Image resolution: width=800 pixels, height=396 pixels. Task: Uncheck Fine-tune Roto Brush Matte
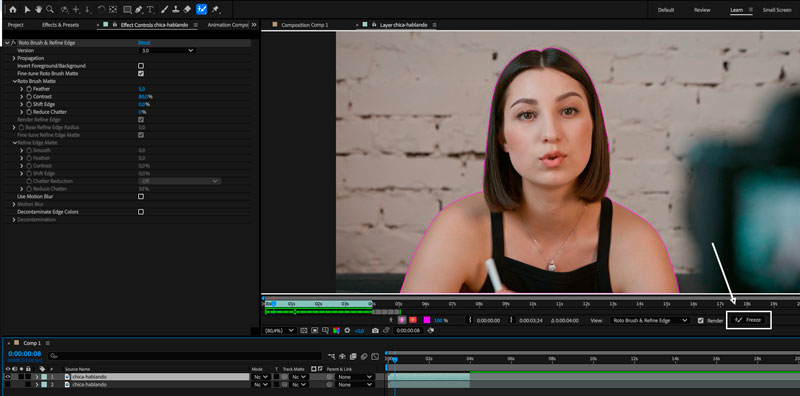[x=141, y=73]
